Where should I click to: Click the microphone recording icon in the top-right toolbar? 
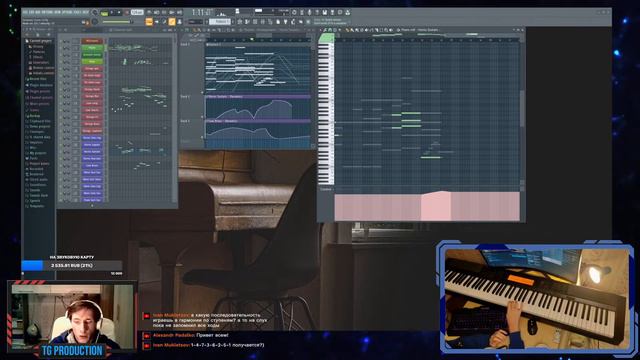309,13
